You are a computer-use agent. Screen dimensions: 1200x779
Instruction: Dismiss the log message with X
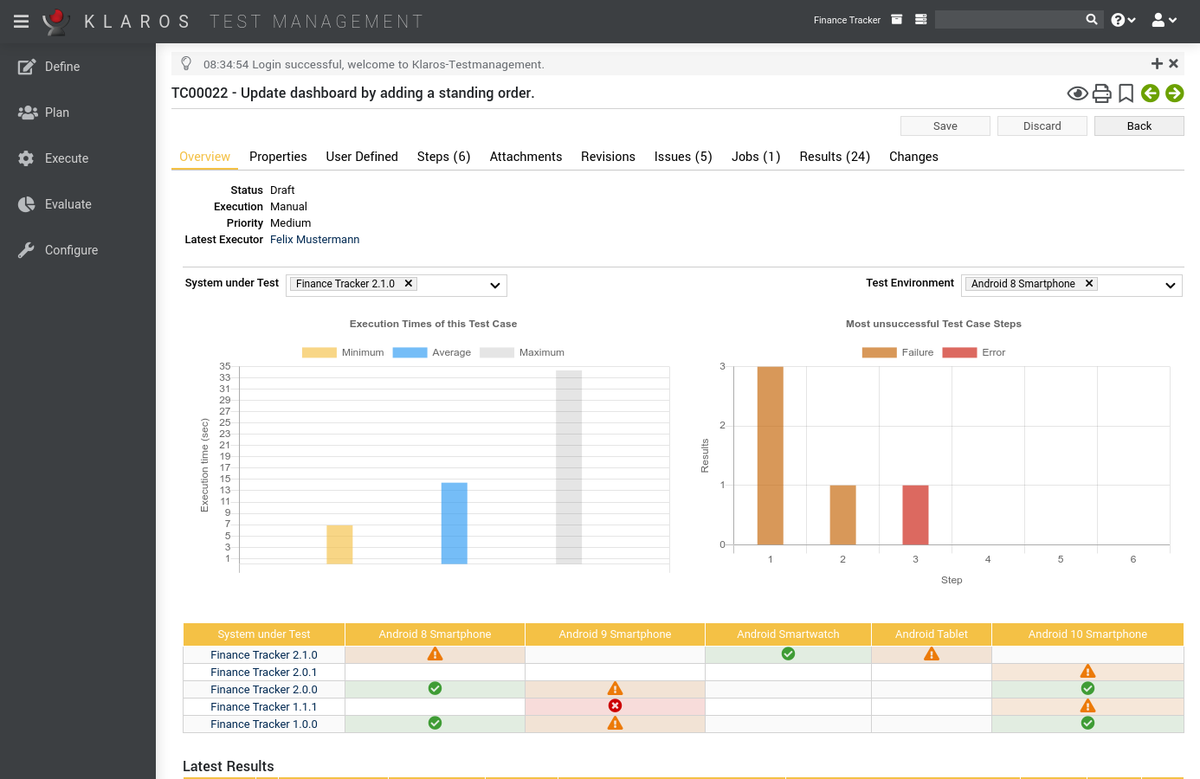(x=1174, y=64)
